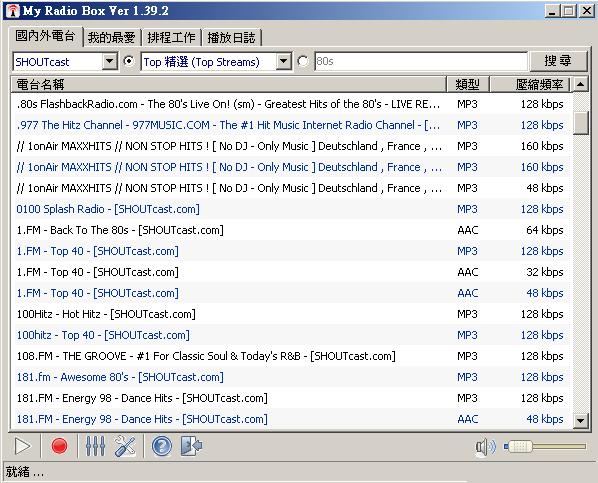Select 1.FM - Back To The 80s
The width and height of the screenshot is (598, 483).
coord(292,230)
